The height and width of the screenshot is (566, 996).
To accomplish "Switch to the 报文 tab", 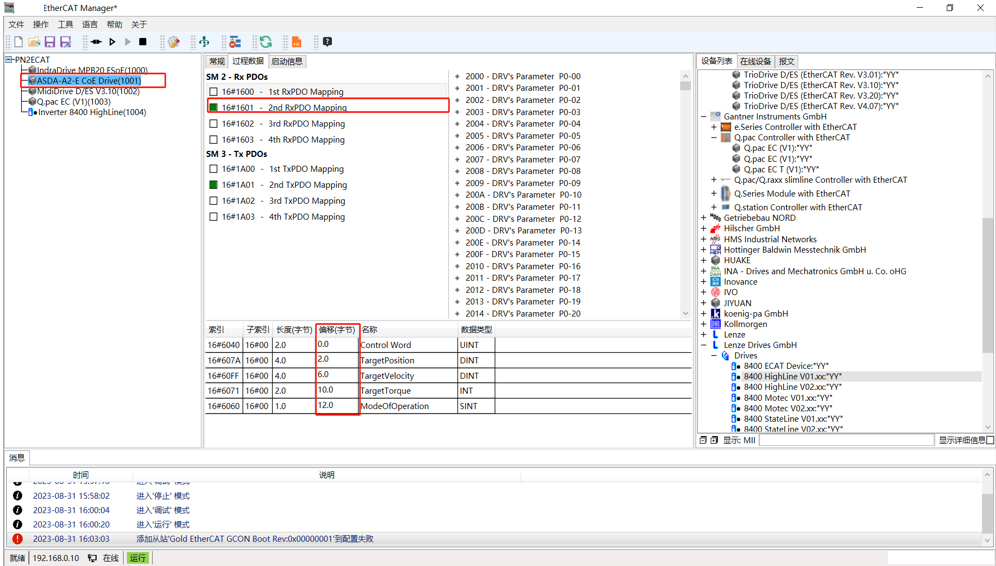I will pos(786,62).
